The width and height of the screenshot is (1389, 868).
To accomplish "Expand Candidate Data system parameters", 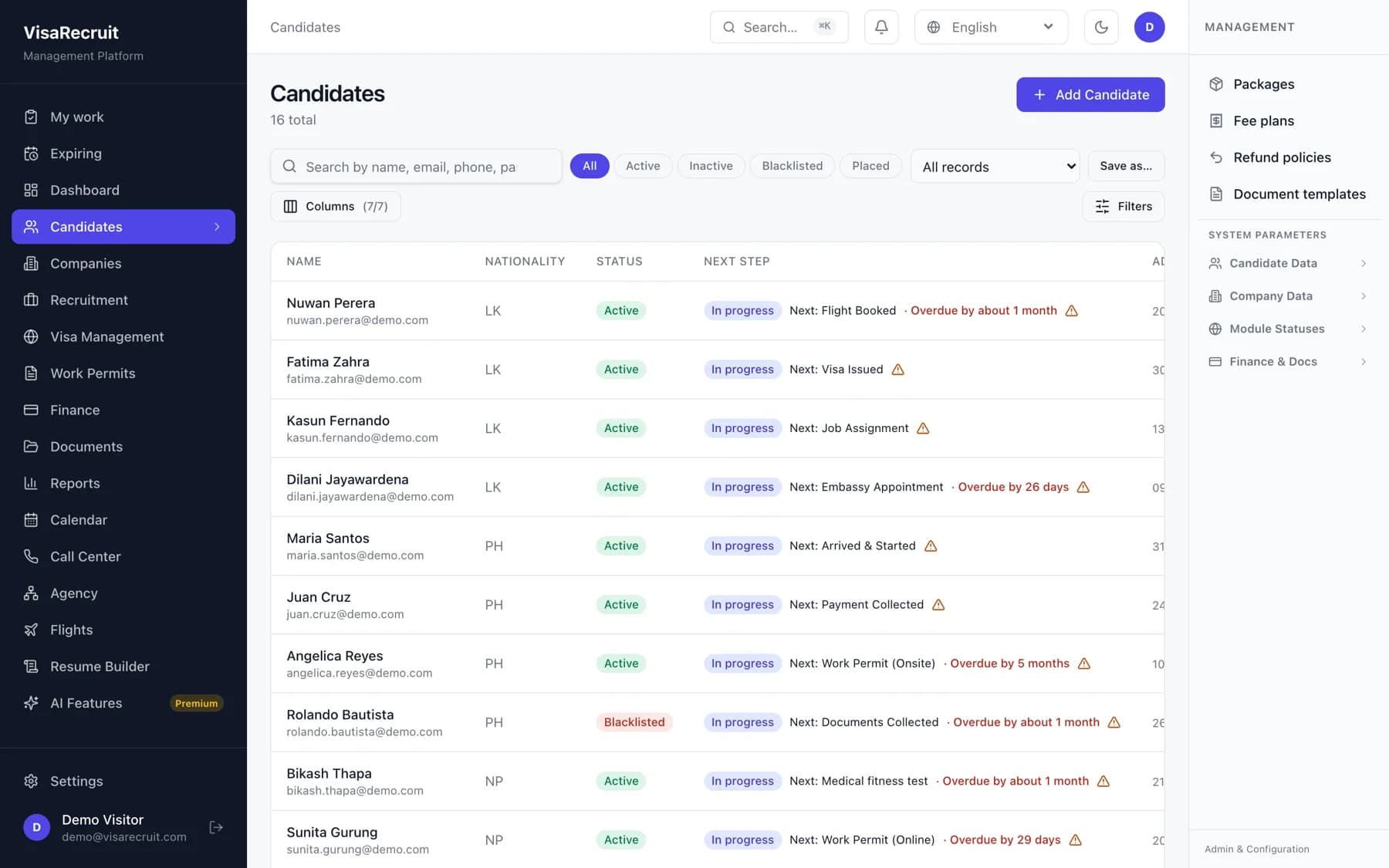I will click(x=1289, y=263).
